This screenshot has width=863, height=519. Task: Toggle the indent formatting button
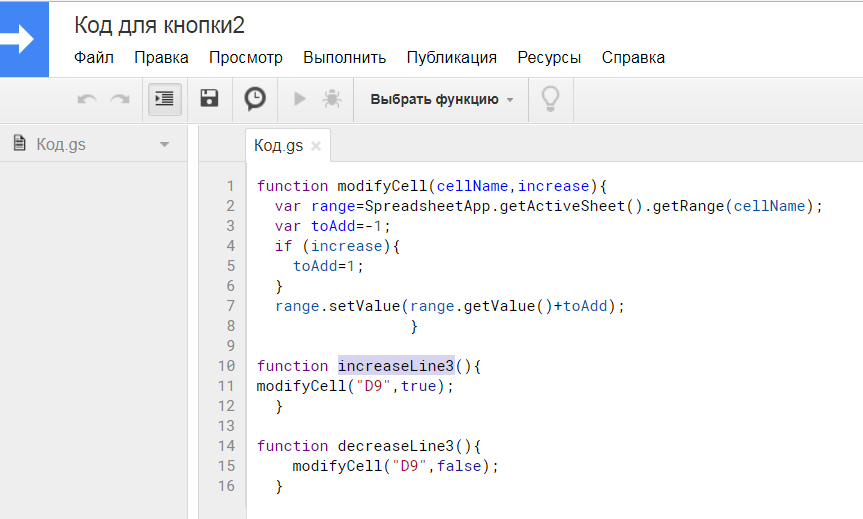pos(165,99)
